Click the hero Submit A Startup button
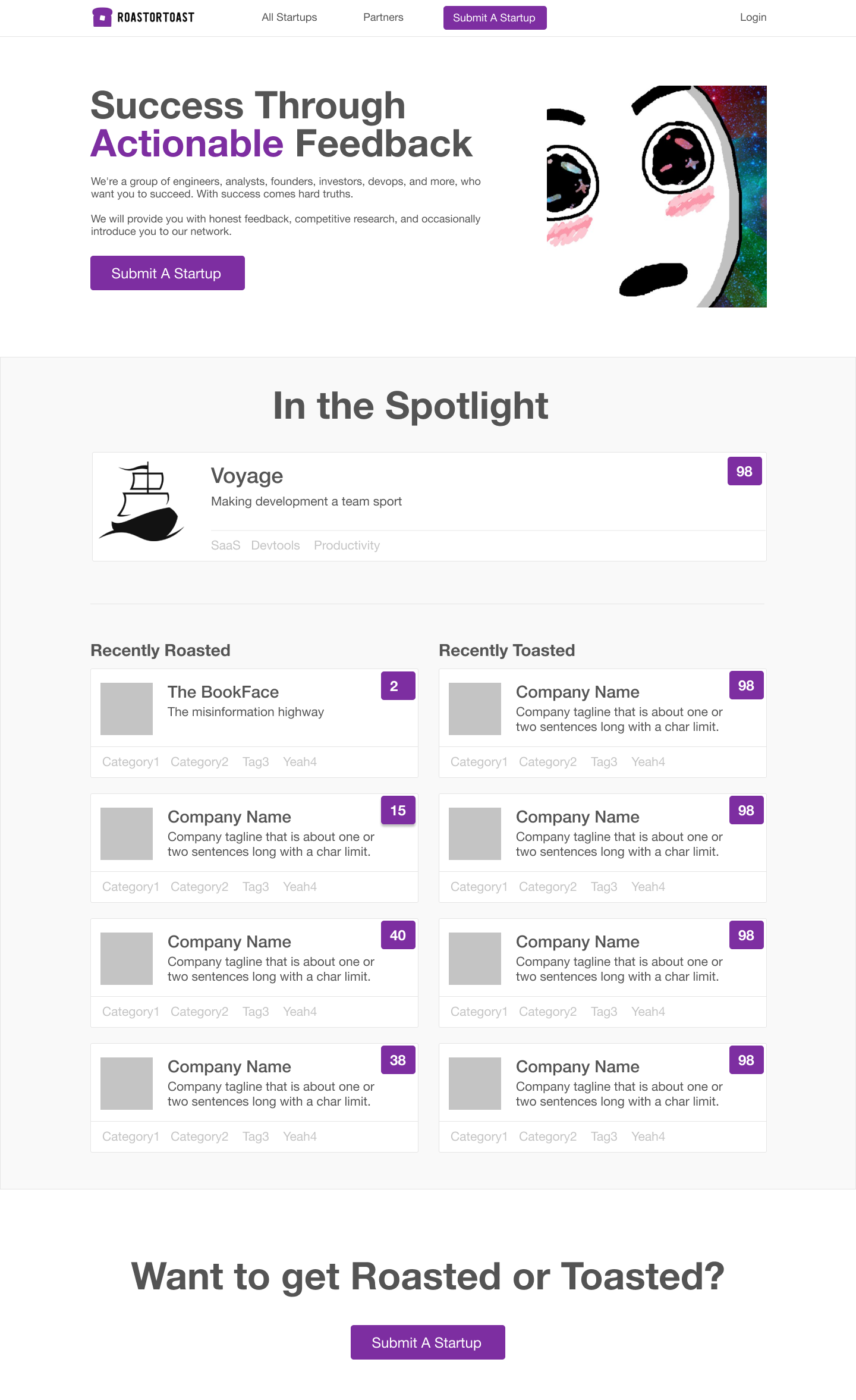Image resolution: width=856 pixels, height=1400 pixels. pyautogui.click(x=168, y=273)
